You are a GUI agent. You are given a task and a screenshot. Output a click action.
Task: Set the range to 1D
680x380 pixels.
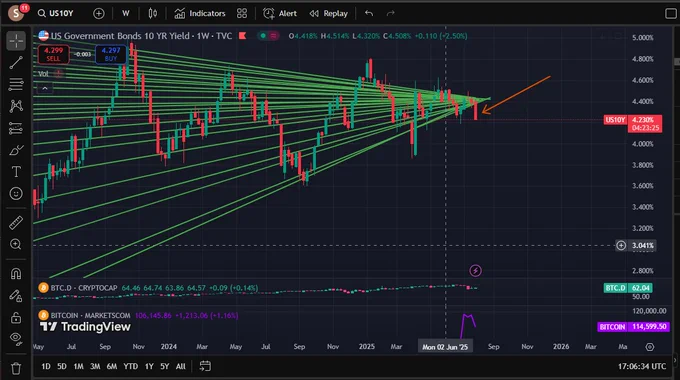coord(46,367)
